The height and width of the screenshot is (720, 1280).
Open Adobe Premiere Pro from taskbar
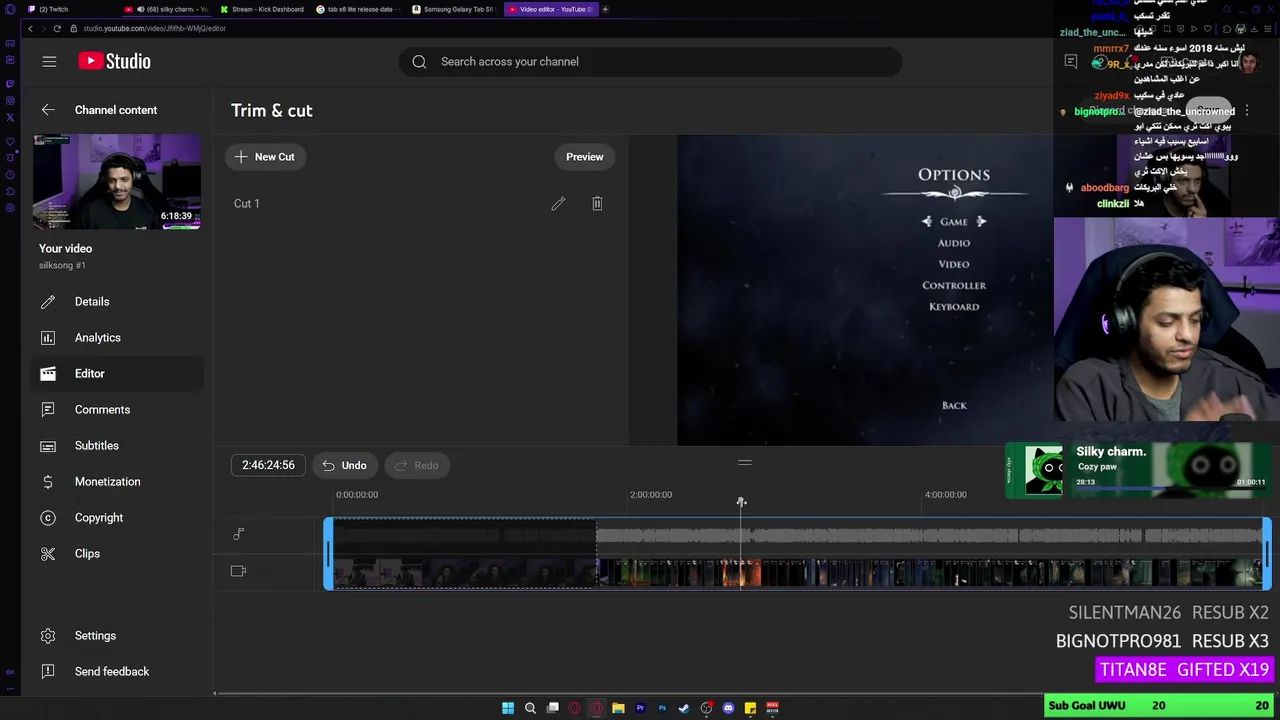point(640,708)
